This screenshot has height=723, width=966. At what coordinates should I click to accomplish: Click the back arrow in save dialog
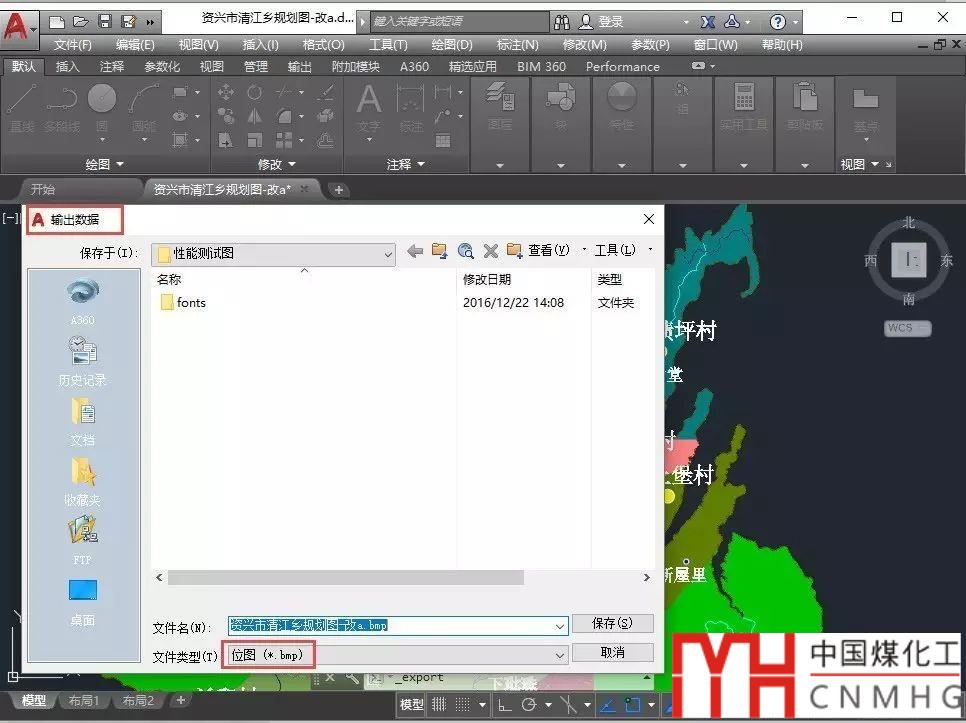(x=415, y=251)
